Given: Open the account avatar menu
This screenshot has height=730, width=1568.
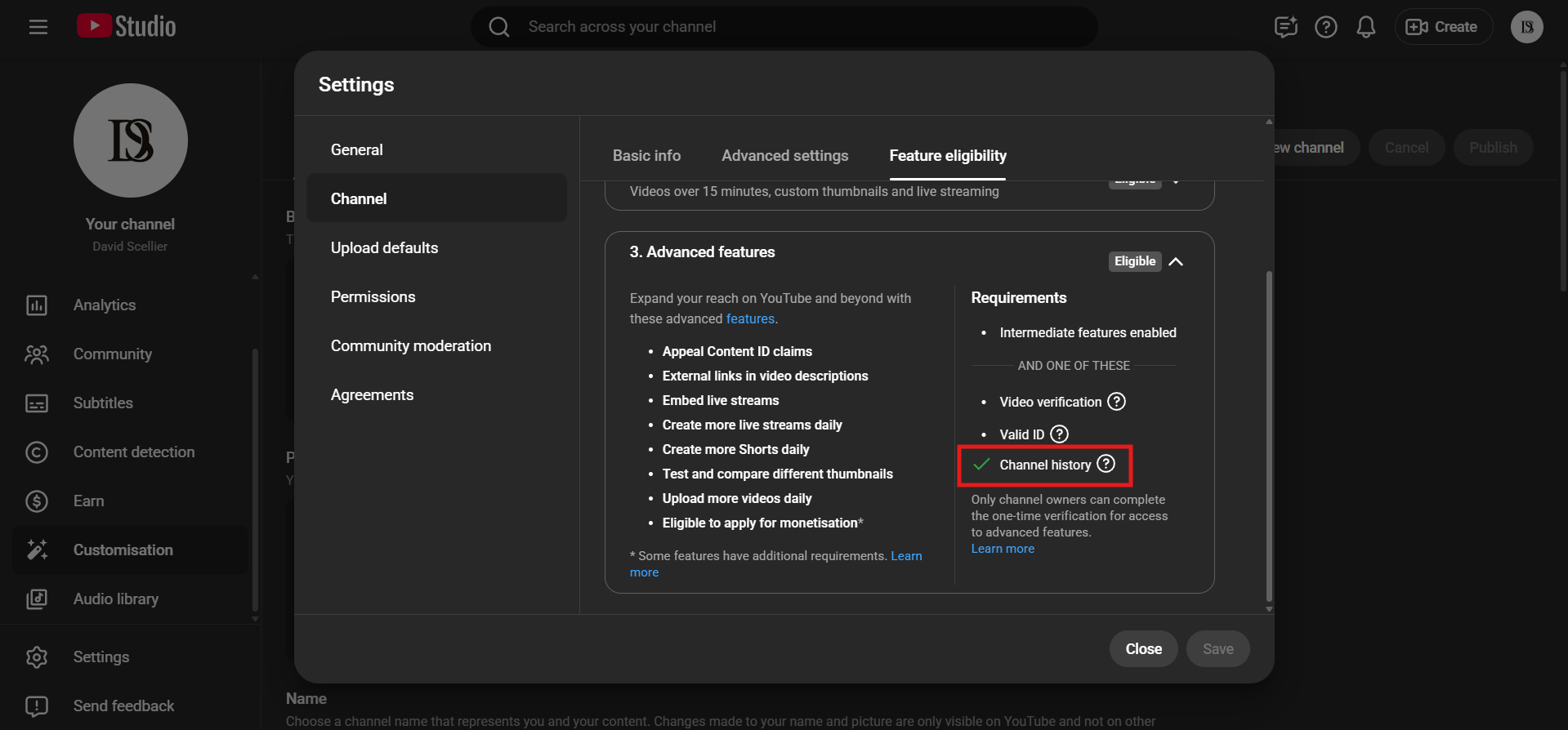Looking at the screenshot, I should pyautogui.click(x=1526, y=27).
